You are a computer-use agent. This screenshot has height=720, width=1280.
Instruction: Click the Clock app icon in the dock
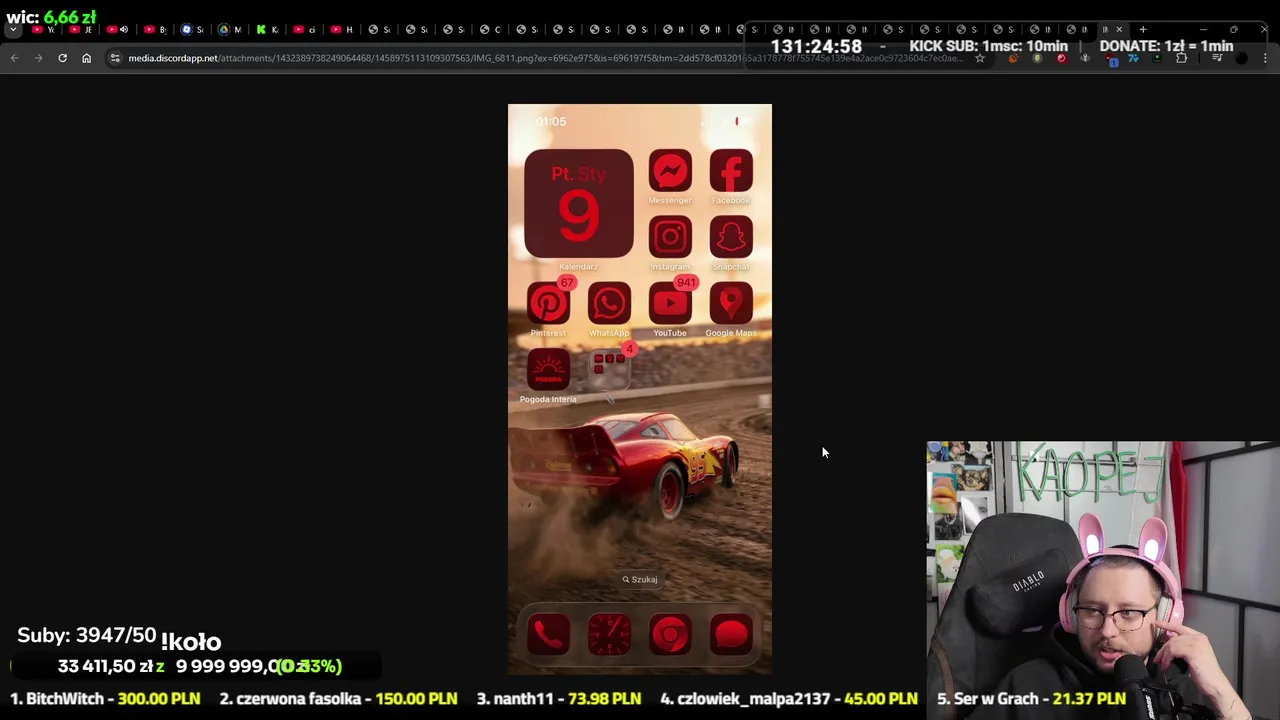click(609, 634)
